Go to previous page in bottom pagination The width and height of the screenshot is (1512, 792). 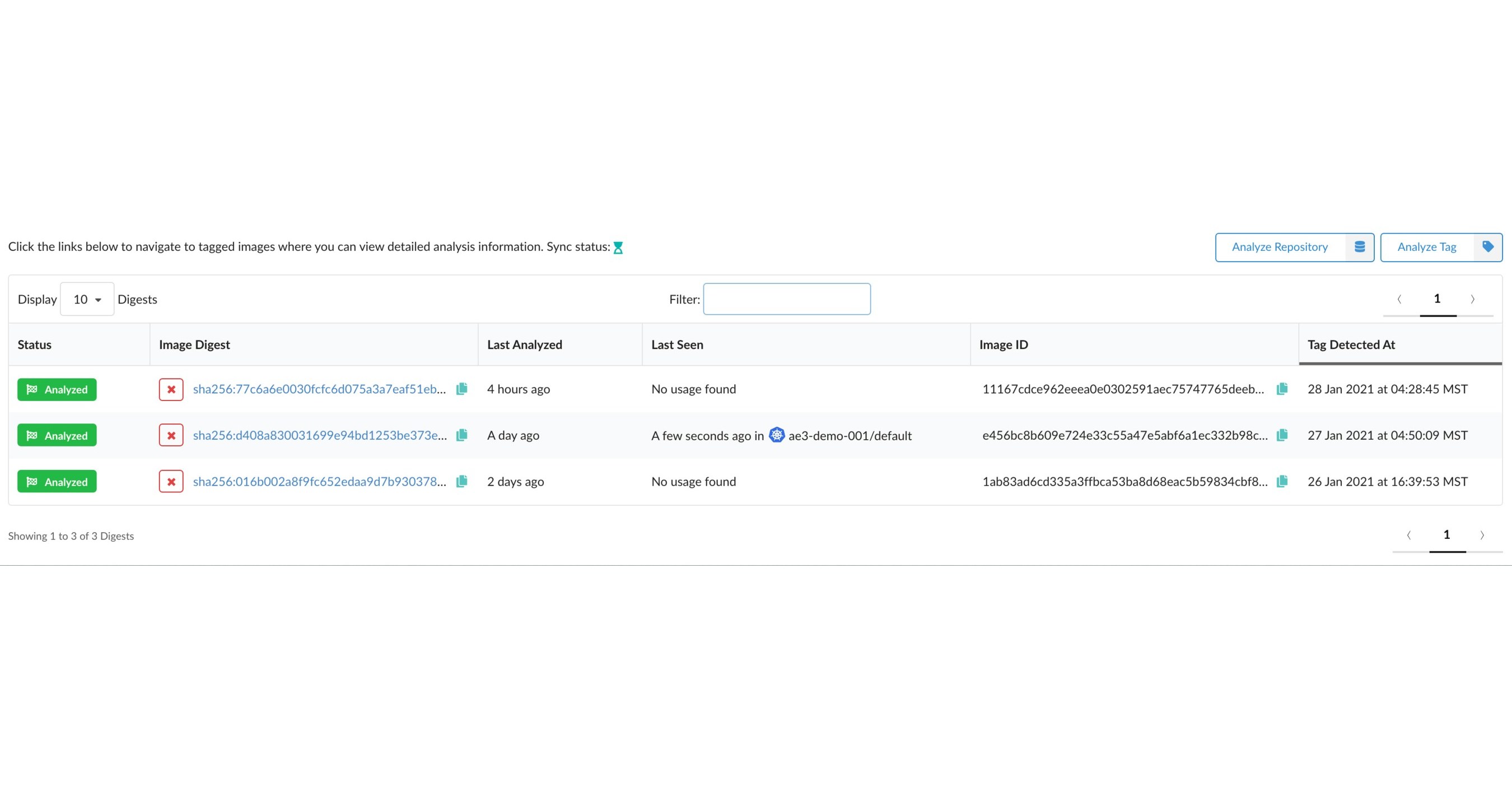pos(1410,535)
